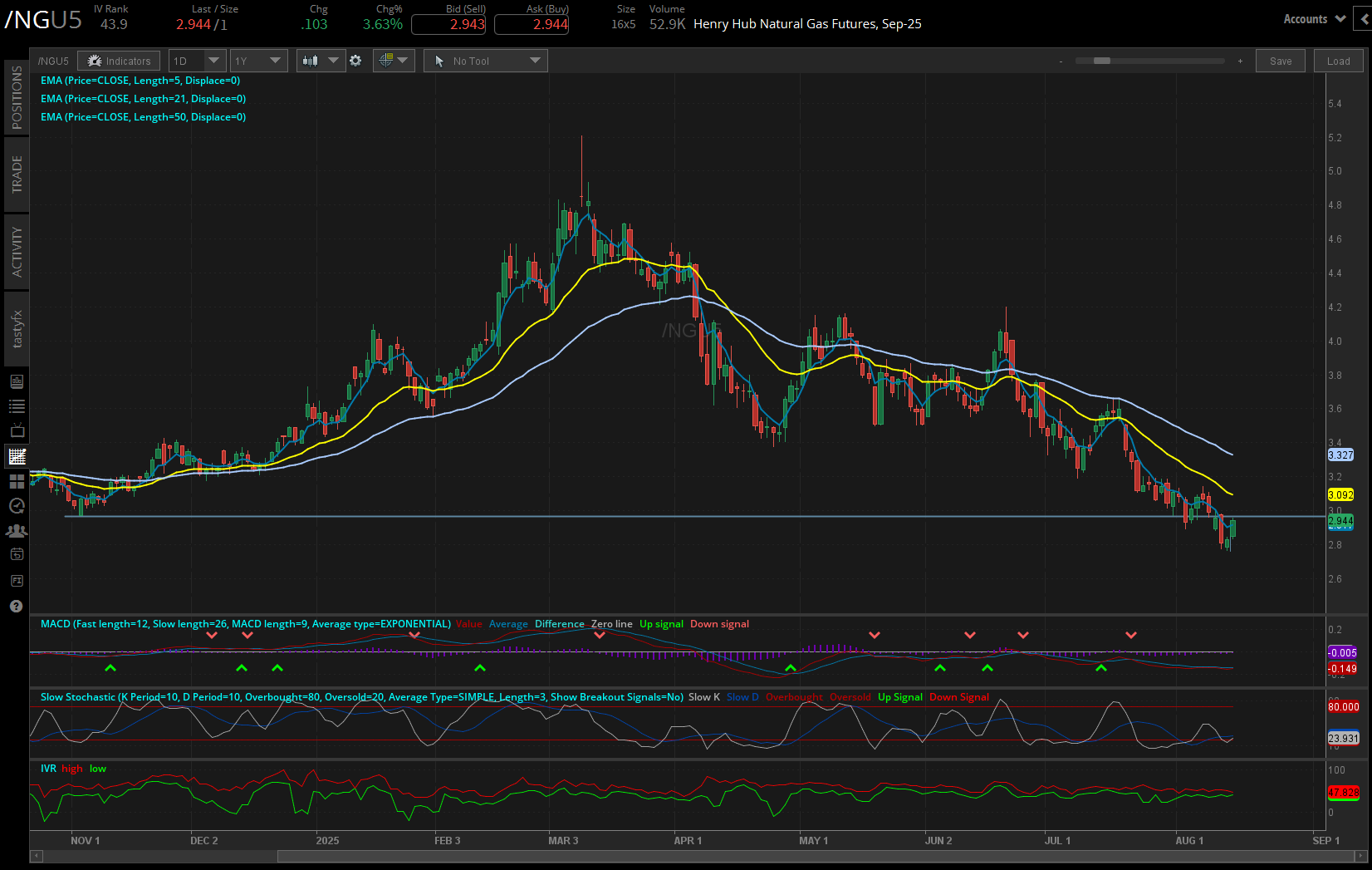Open the watchlist via the list icon
Image resolution: width=1372 pixels, height=870 pixels.
[16, 406]
